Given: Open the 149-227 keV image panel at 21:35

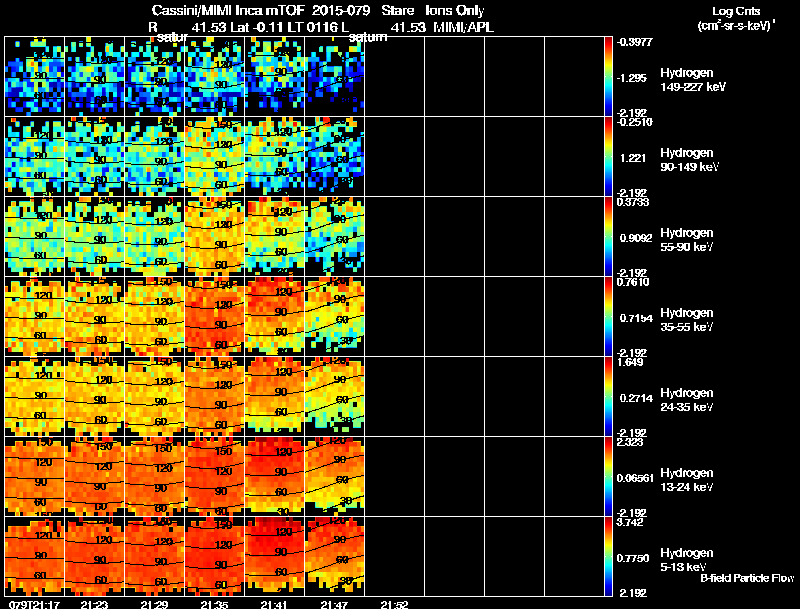Looking at the screenshot, I should (x=214, y=76).
